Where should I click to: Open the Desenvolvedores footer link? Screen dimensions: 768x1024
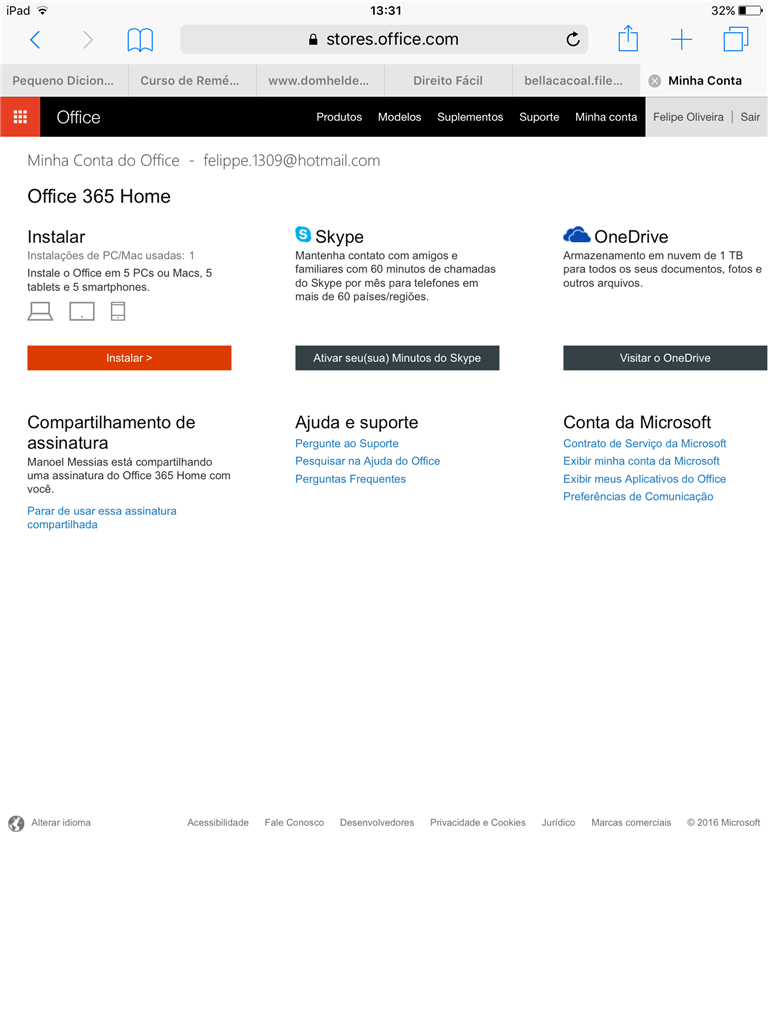377,823
